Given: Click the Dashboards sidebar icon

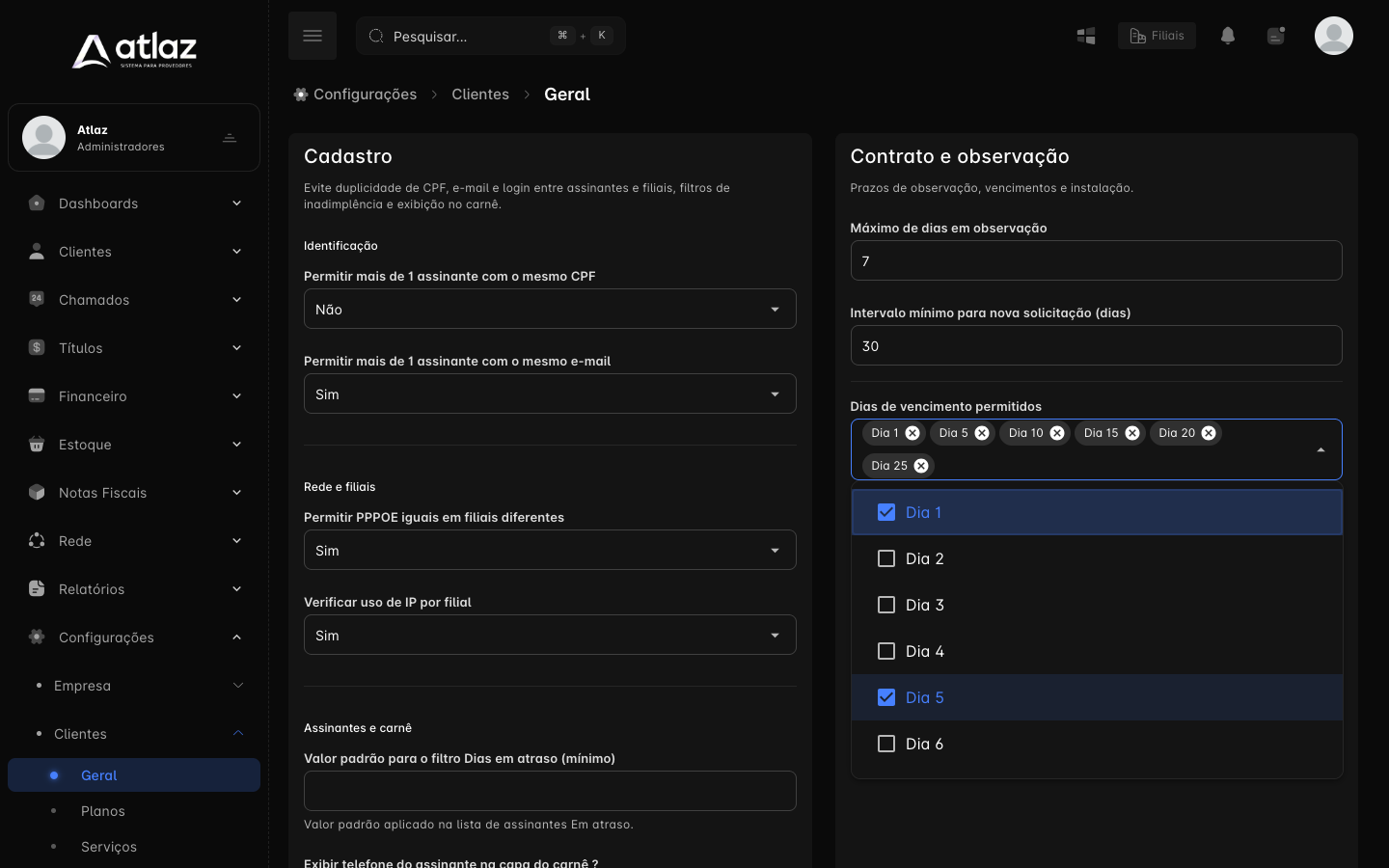Looking at the screenshot, I should coord(37,203).
